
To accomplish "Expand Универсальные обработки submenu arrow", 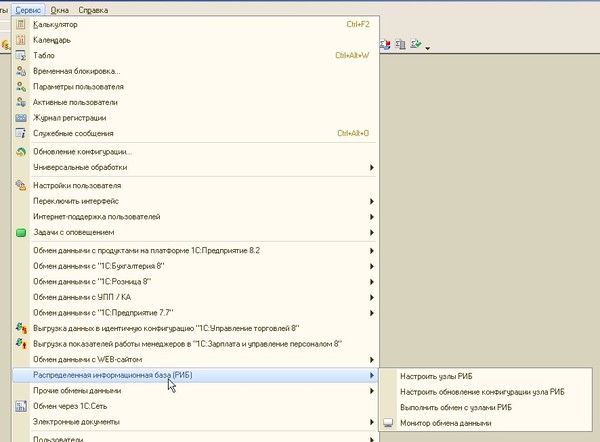I will 372,167.
